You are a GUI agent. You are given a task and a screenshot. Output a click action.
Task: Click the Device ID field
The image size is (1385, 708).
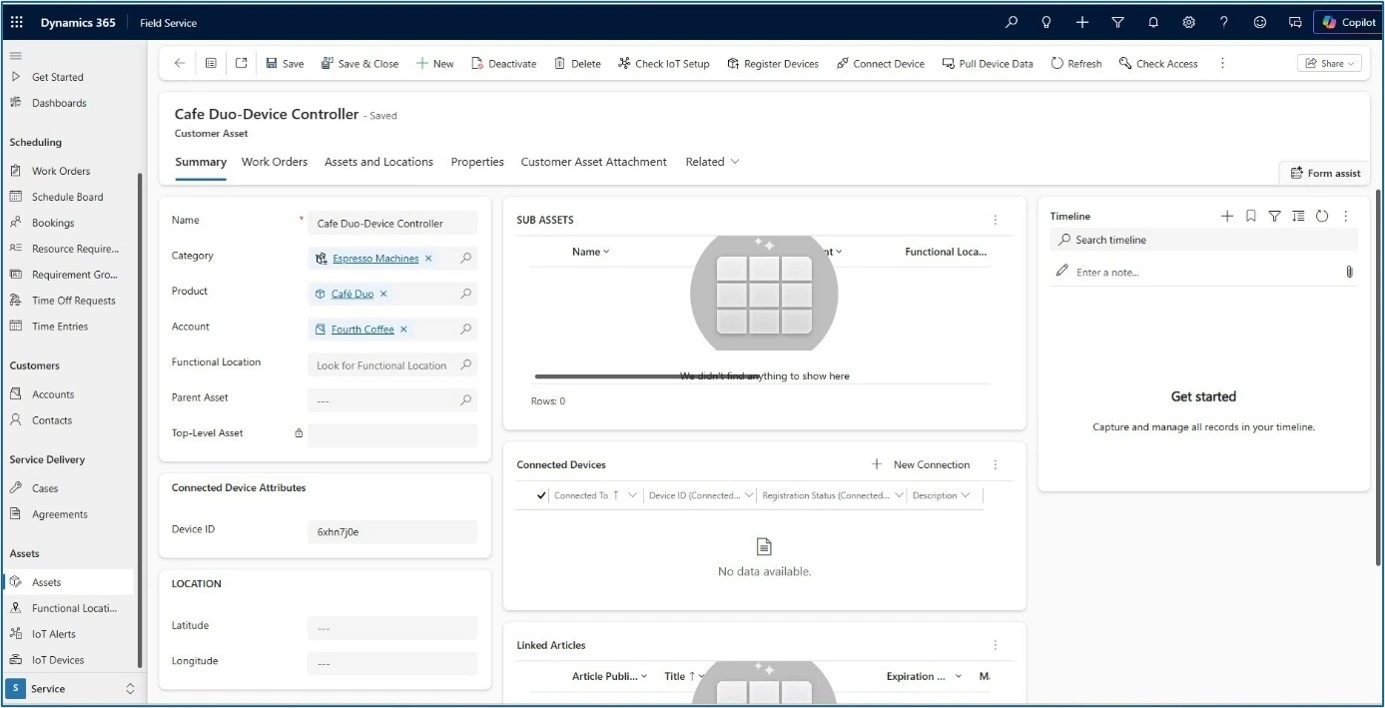pyautogui.click(x=392, y=532)
